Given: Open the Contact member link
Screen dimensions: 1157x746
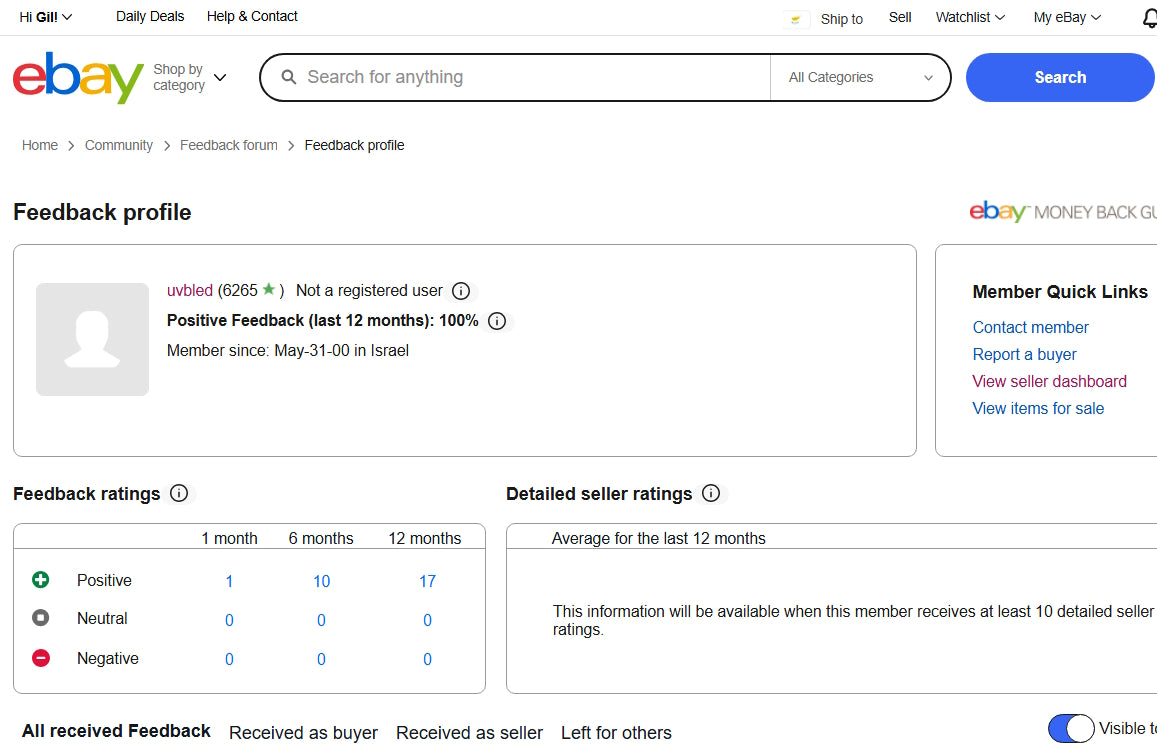Looking at the screenshot, I should tap(1030, 327).
